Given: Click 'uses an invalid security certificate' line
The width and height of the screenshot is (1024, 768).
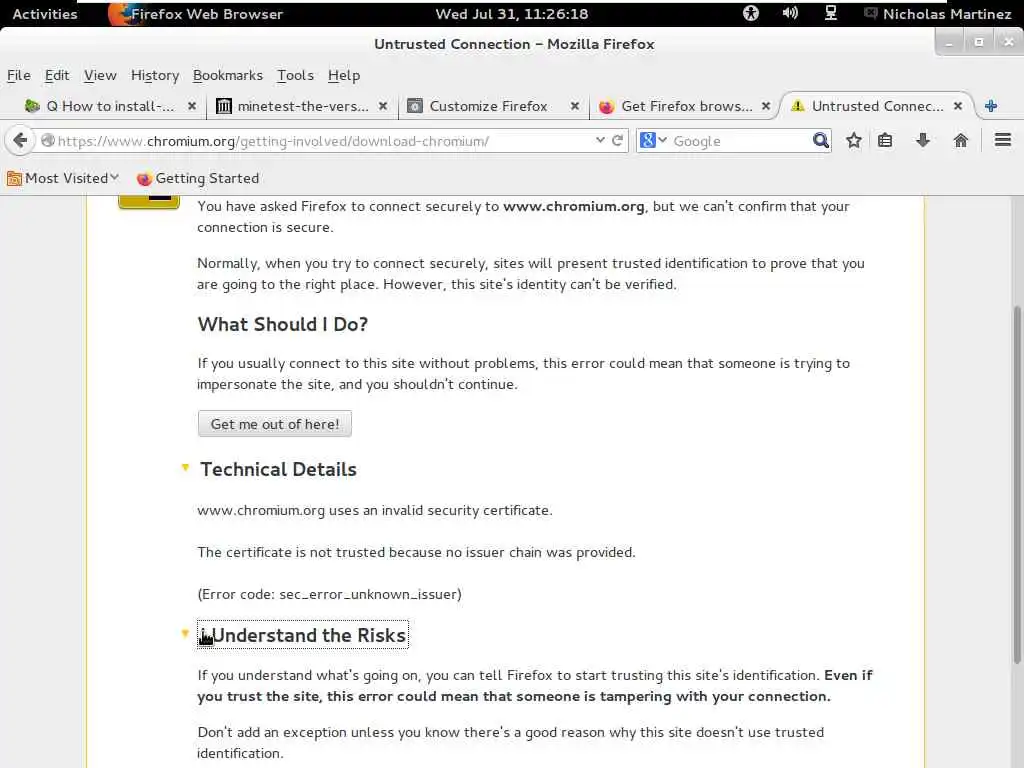Looking at the screenshot, I should [x=375, y=510].
